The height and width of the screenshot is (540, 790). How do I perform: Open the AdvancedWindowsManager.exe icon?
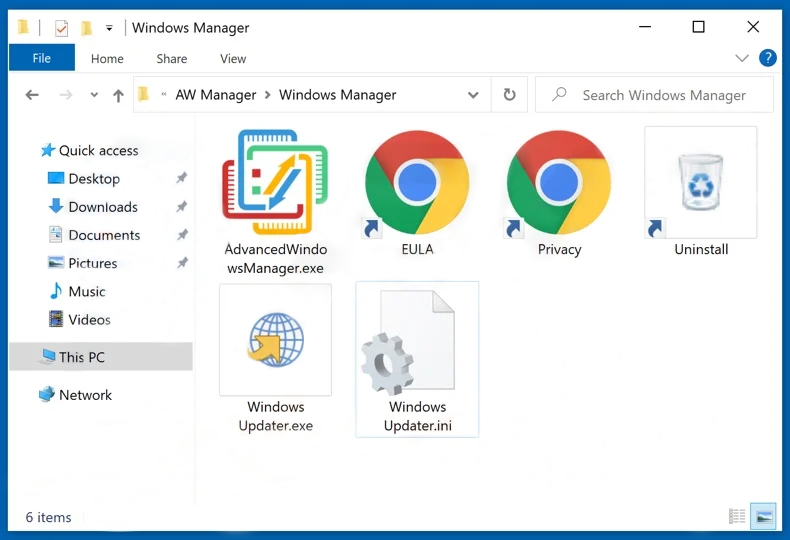click(275, 183)
